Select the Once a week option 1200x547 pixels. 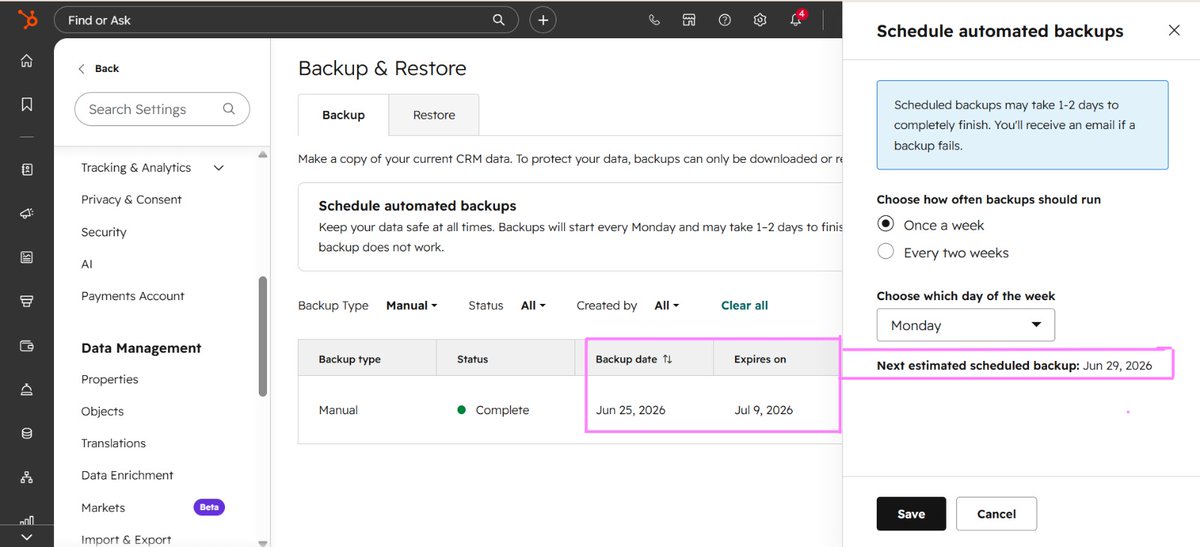click(885, 224)
